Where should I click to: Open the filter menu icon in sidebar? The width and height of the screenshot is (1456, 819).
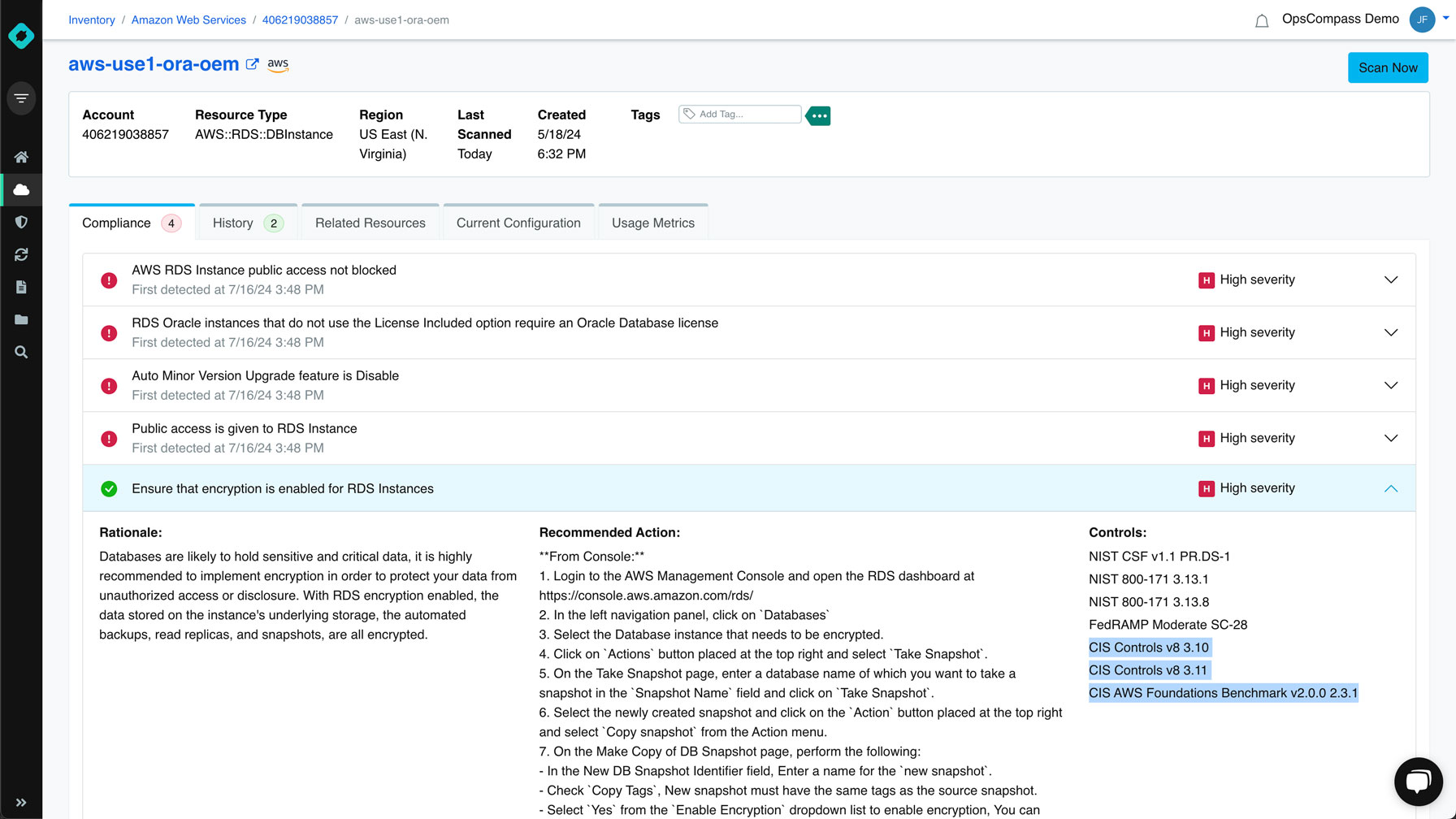21,98
